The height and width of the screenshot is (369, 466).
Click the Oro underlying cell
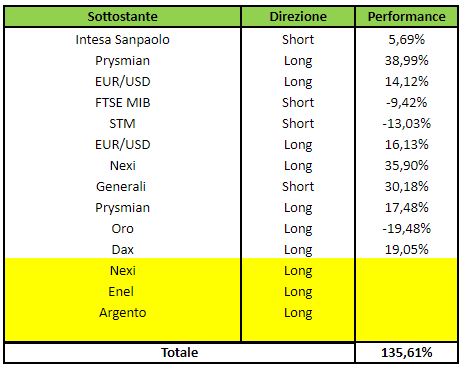(122, 229)
